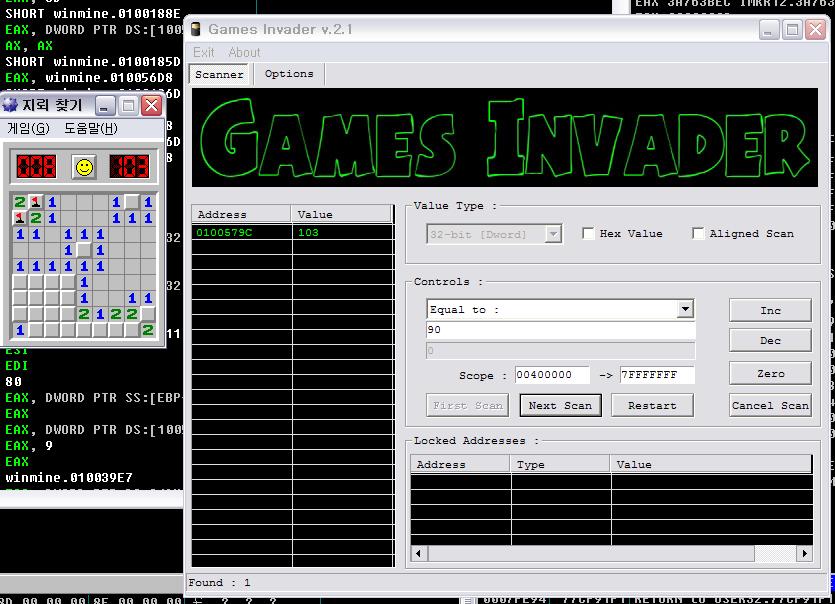The height and width of the screenshot is (604, 835).
Task: Click 'SHORT winmine.0100188E' in the debugger
Action: pos(93,13)
